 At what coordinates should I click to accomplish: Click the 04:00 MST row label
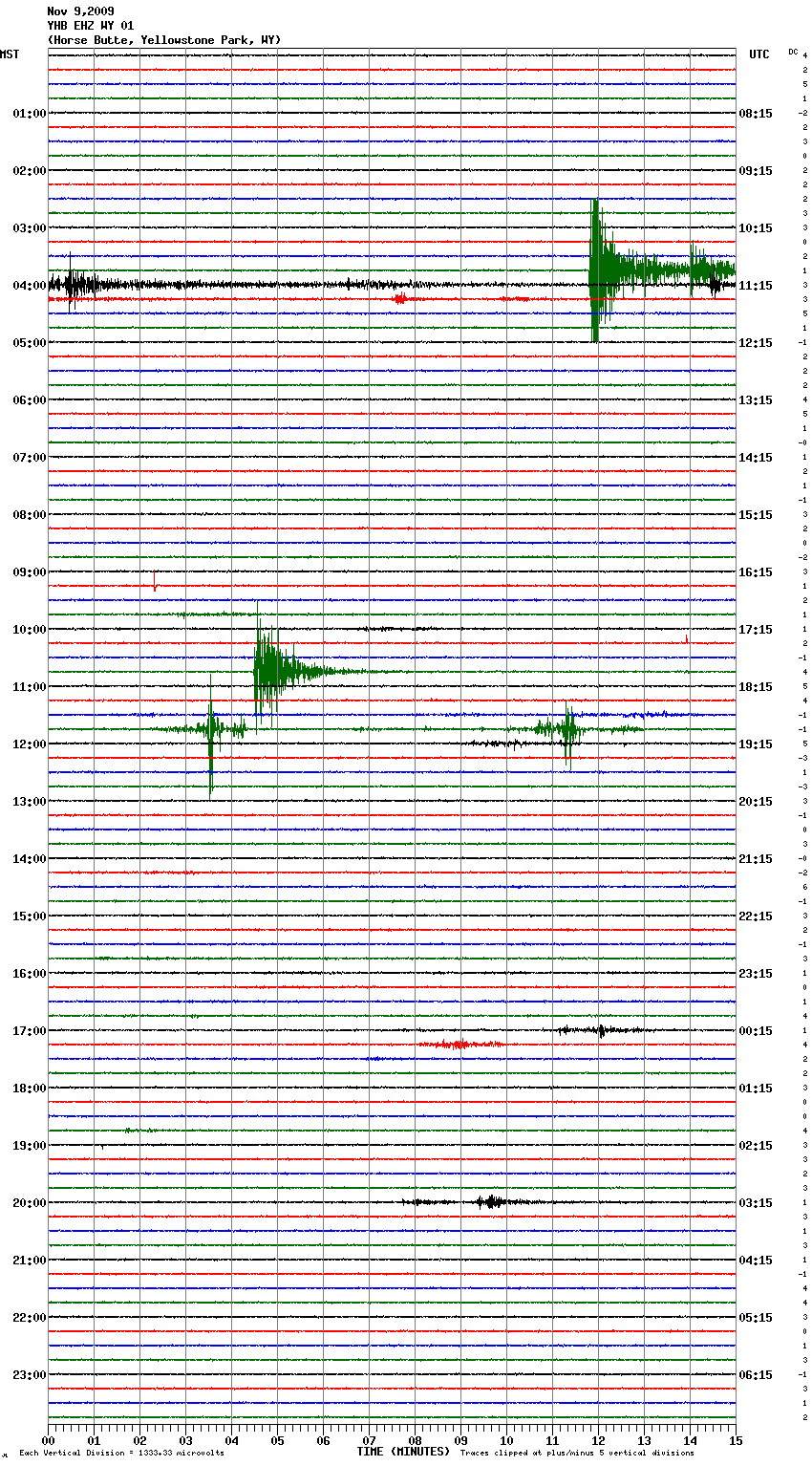(x=30, y=286)
